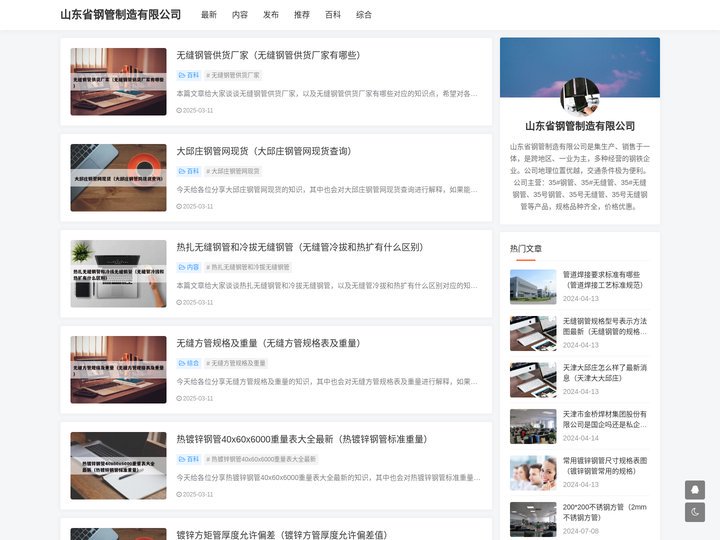Click customer service thumbnail beside 常用镀锌钢管尺寸 article
Screen dimensions: 720x540
(x=533, y=473)
